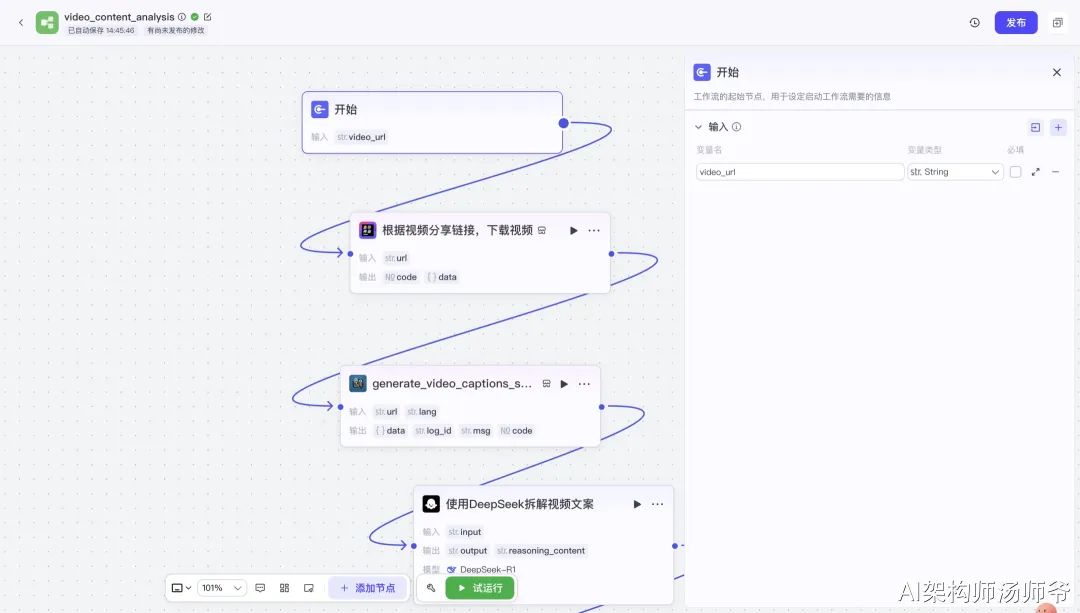The height and width of the screenshot is (613, 1080).
Task: Run the generate_video_captions node
Action: [x=563, y=384]
